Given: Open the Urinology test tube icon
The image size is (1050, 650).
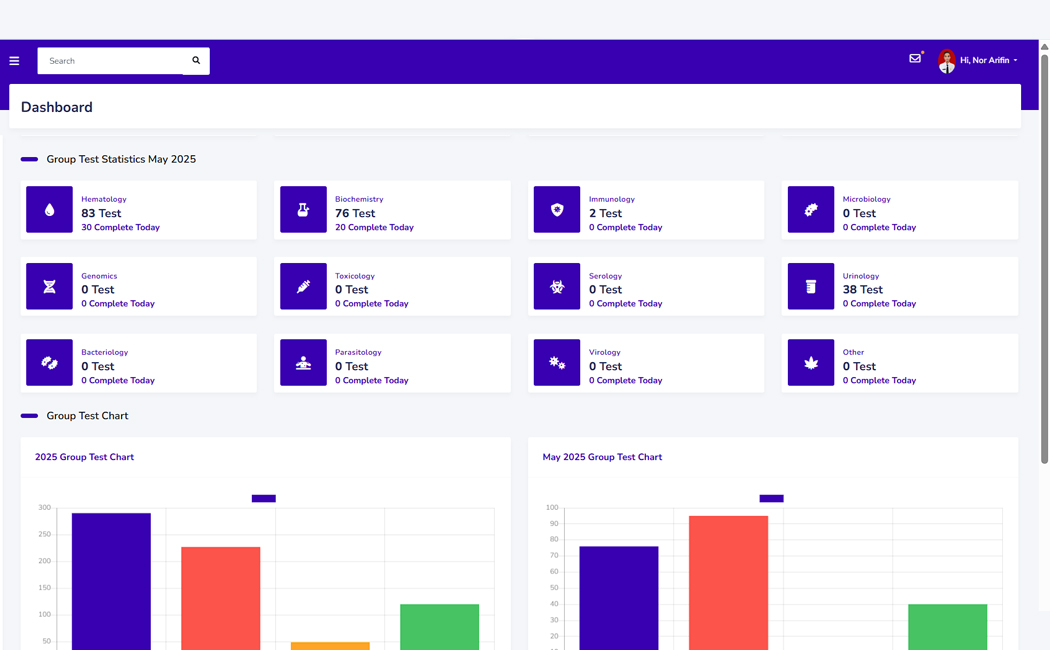Looking at the screenshot, I should click(810, 286).
